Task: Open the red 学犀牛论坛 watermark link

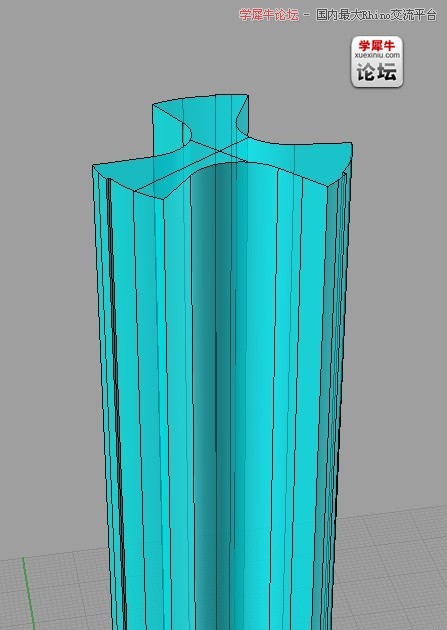Action: (269, 15)
